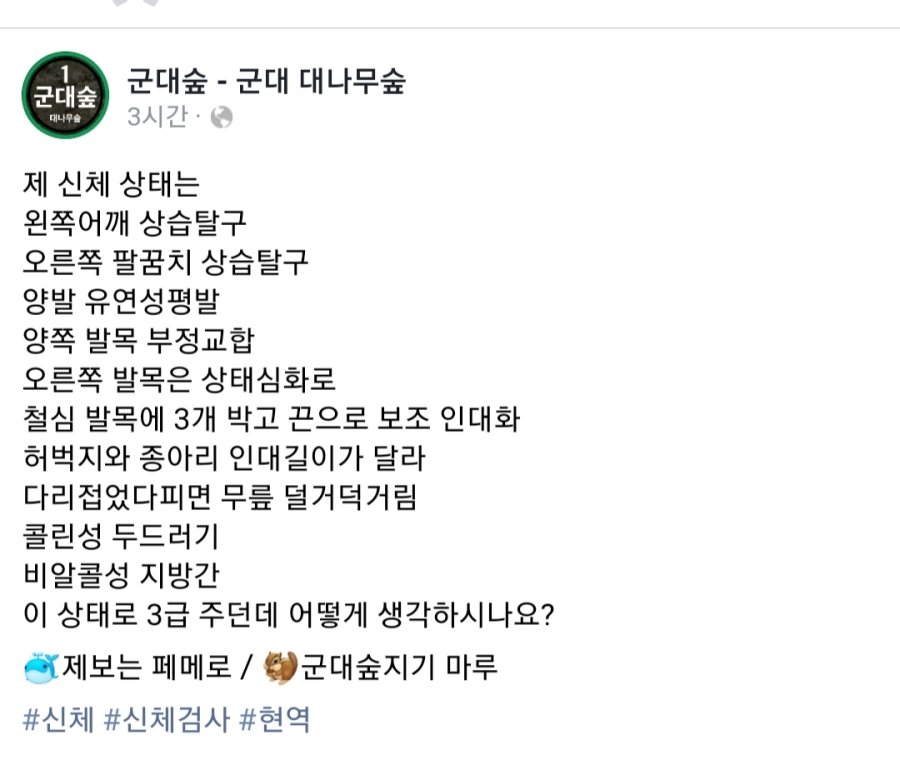Click the chipmunk emoji before 군대숲지기
Screen dimensions: 900x765
click(280, 667)
